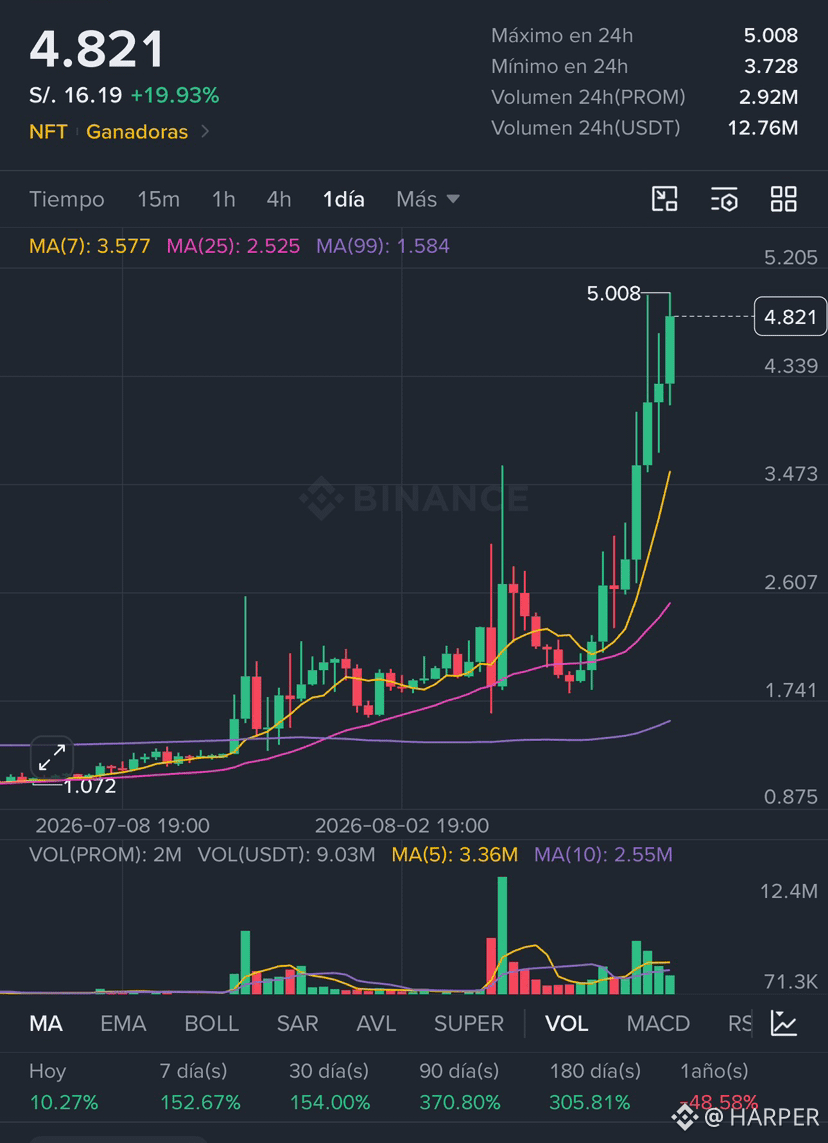Image resolution: width=828 pixels, height=1143 pixels.
Task: Click the volume MA(10): 2.55M readout
Action: pos(604,854)
